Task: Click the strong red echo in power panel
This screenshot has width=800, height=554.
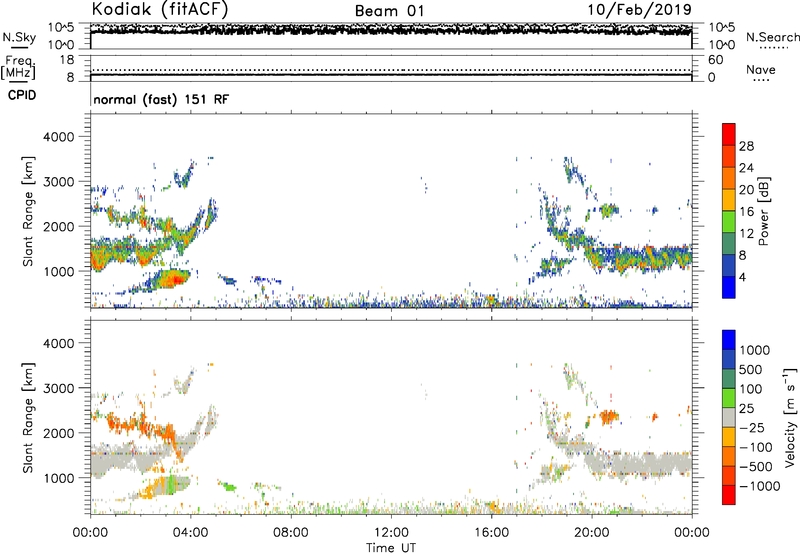Action: pos(174,279)
